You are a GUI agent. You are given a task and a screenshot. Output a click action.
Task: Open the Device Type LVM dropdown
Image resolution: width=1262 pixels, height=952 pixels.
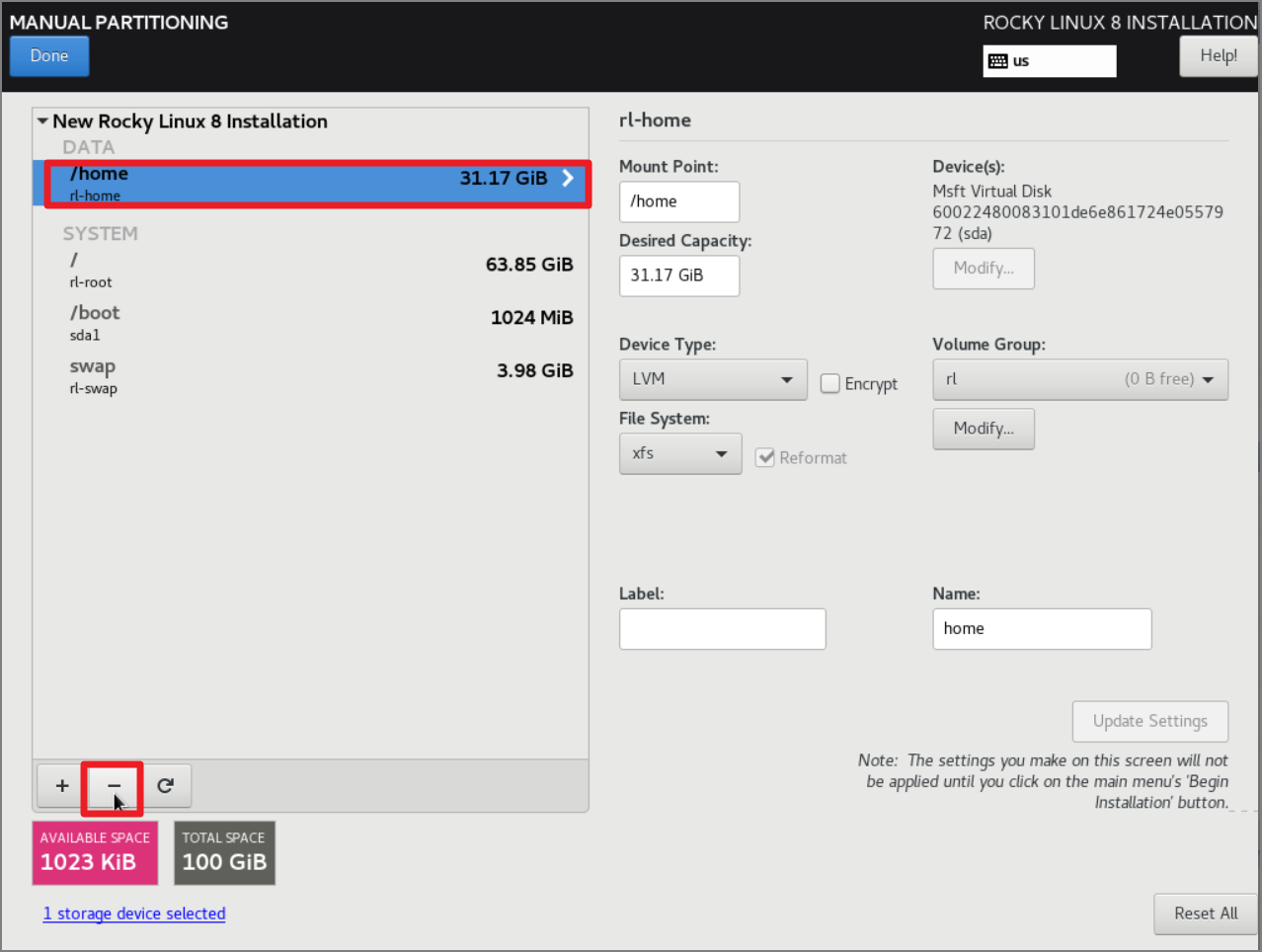pos(713,379)
